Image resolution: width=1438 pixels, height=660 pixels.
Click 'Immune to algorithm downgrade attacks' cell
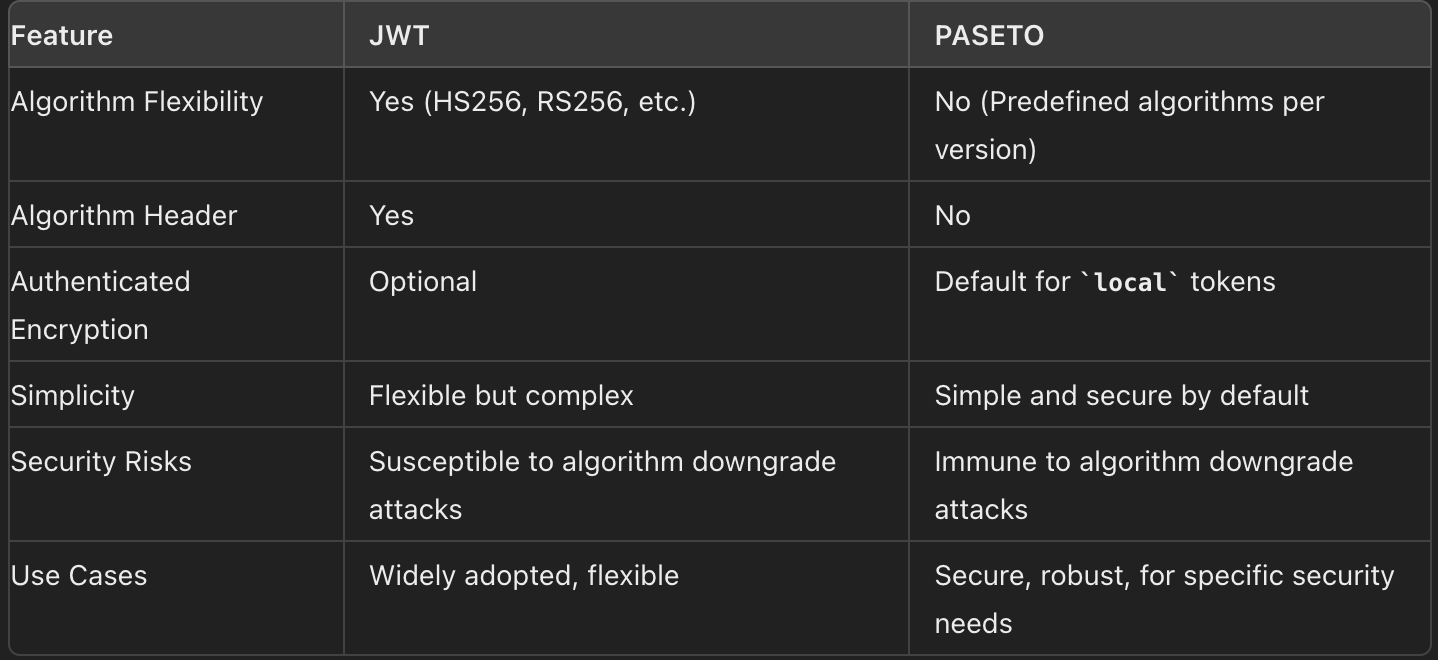pyautogui.click(x=1143, y=485)
